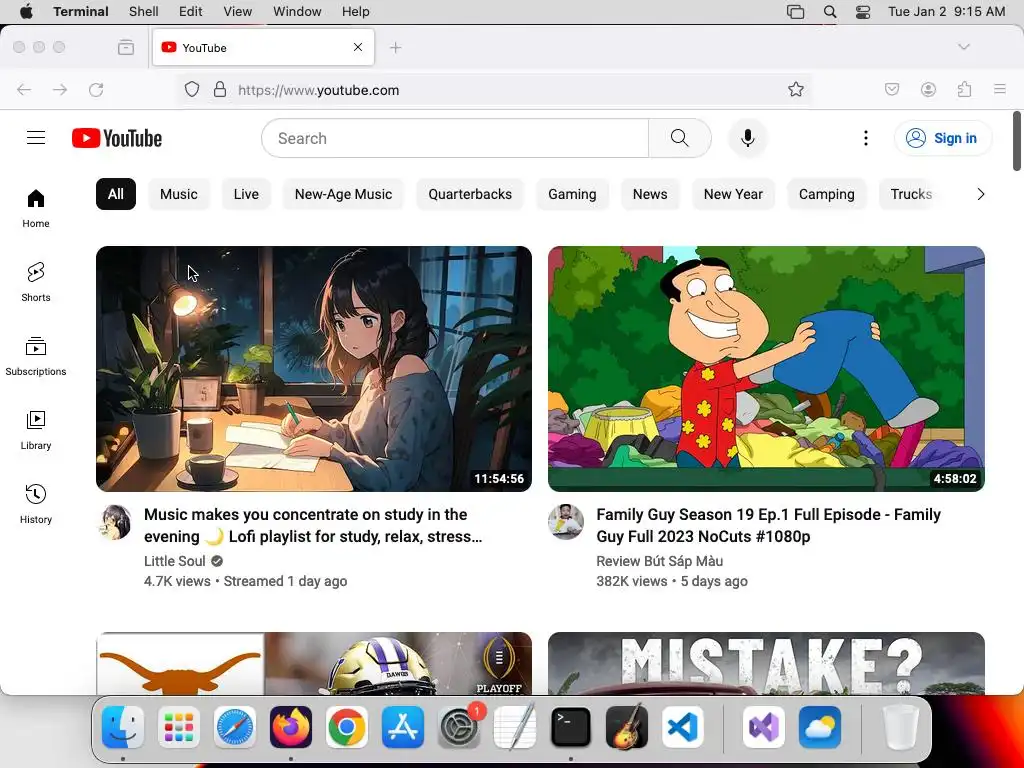Click the YouTube search input field

[x=455, y=138]
